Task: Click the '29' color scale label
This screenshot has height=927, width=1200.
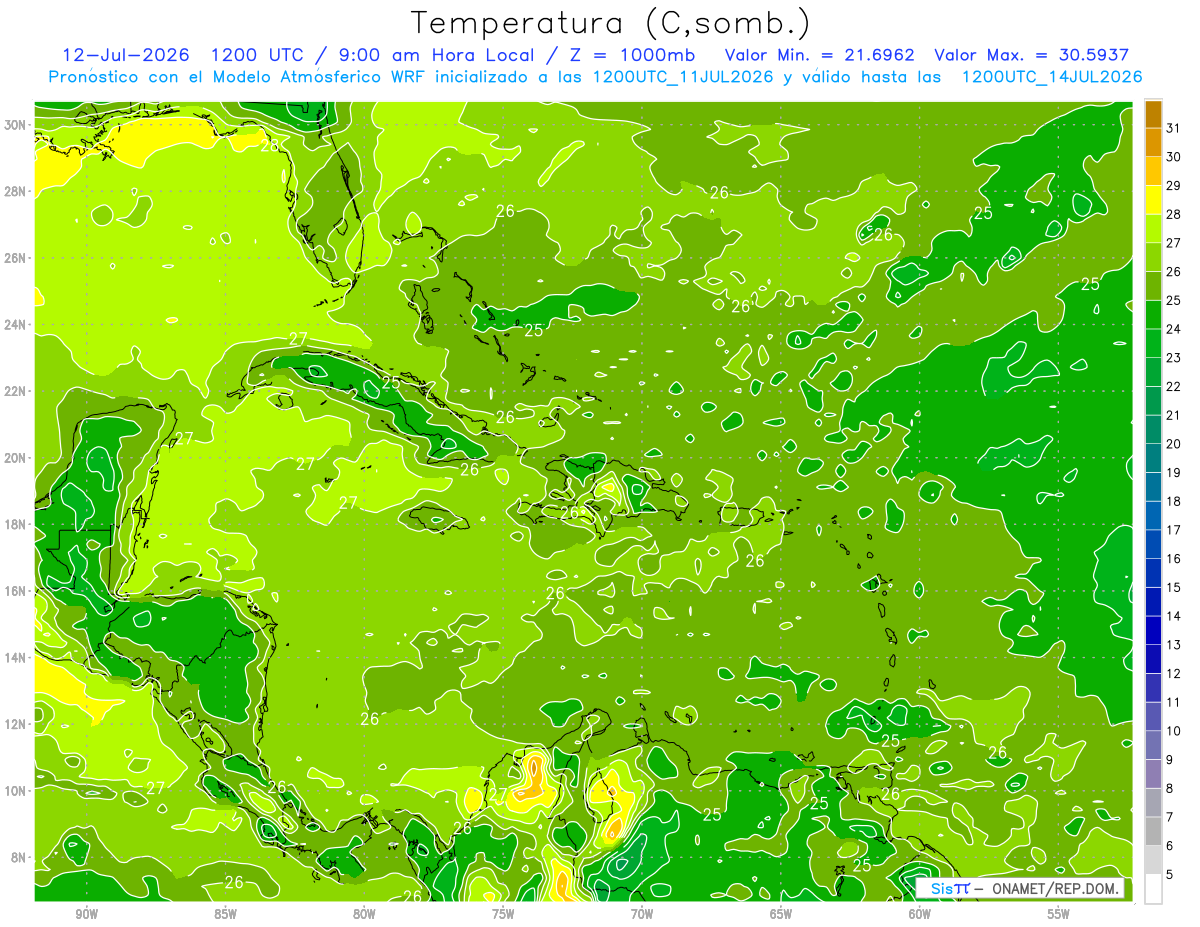Action: click(x=1174, y=185)
